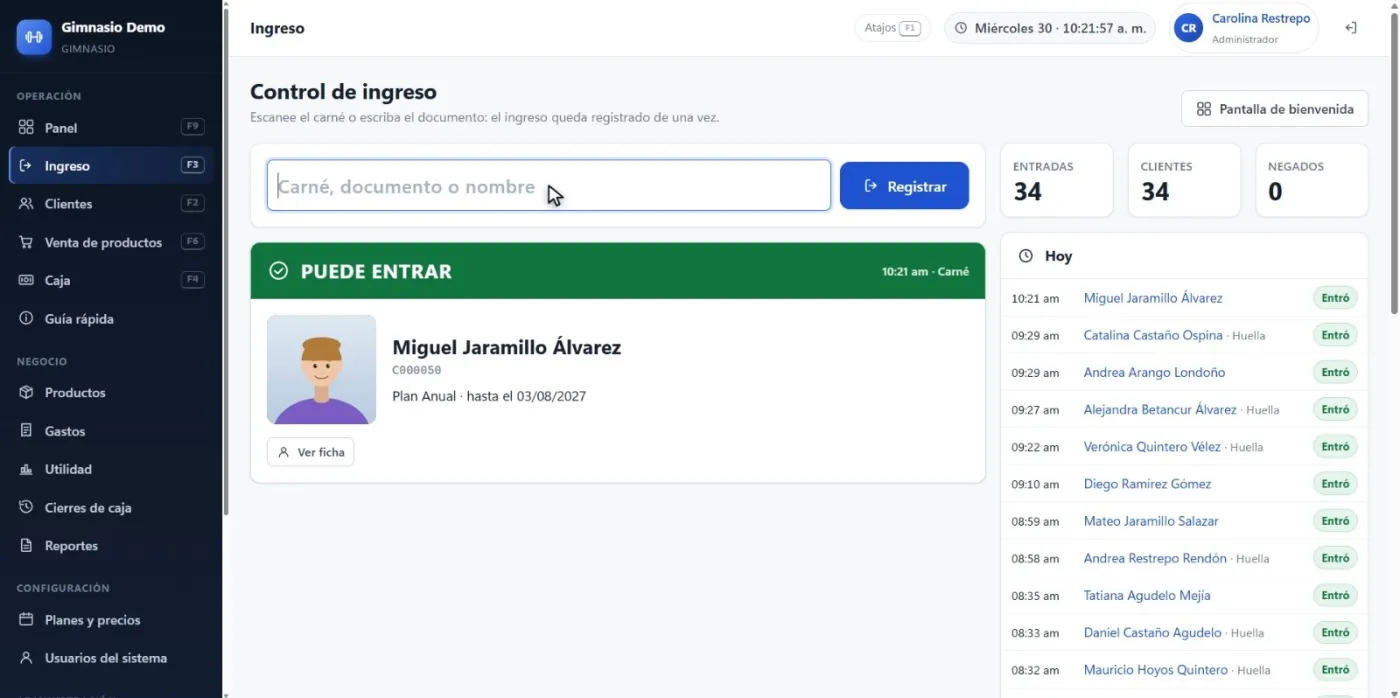Open Pantalla de bienvenida
The image size is (1400, 698).
point(1274,109)
